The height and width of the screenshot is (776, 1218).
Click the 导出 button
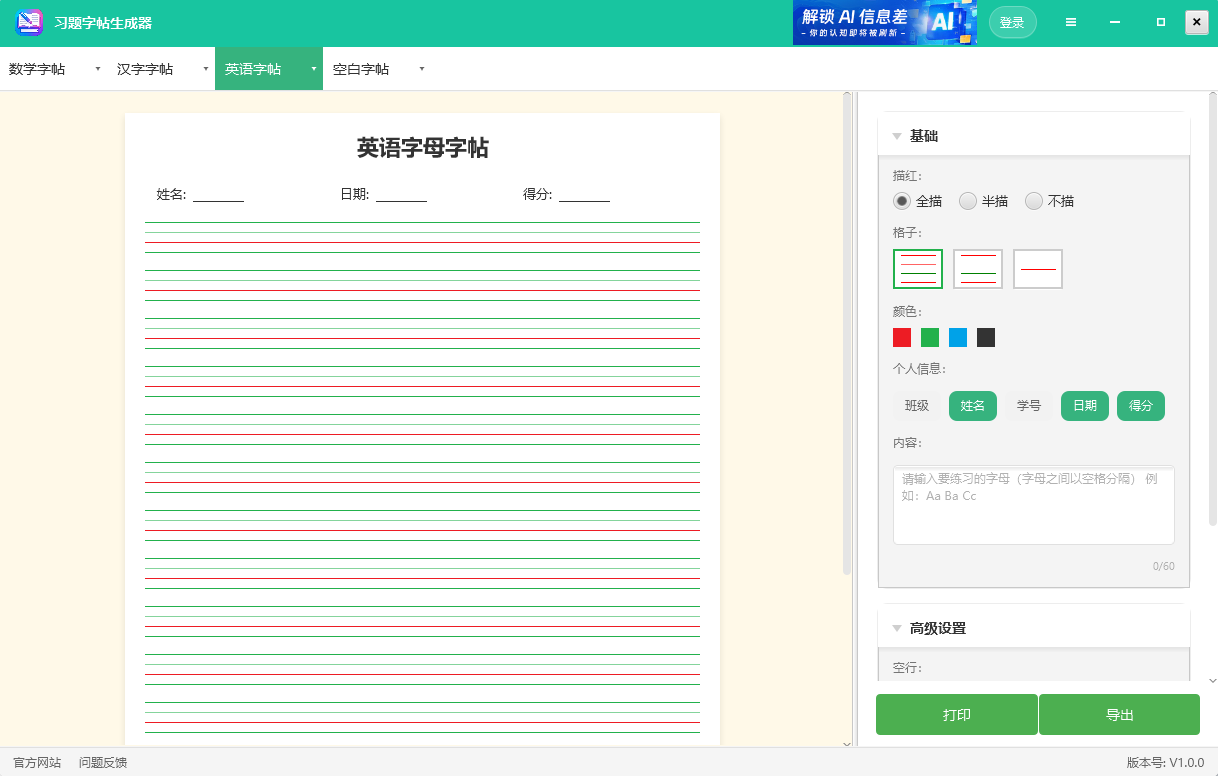(x=1119, y=714)
